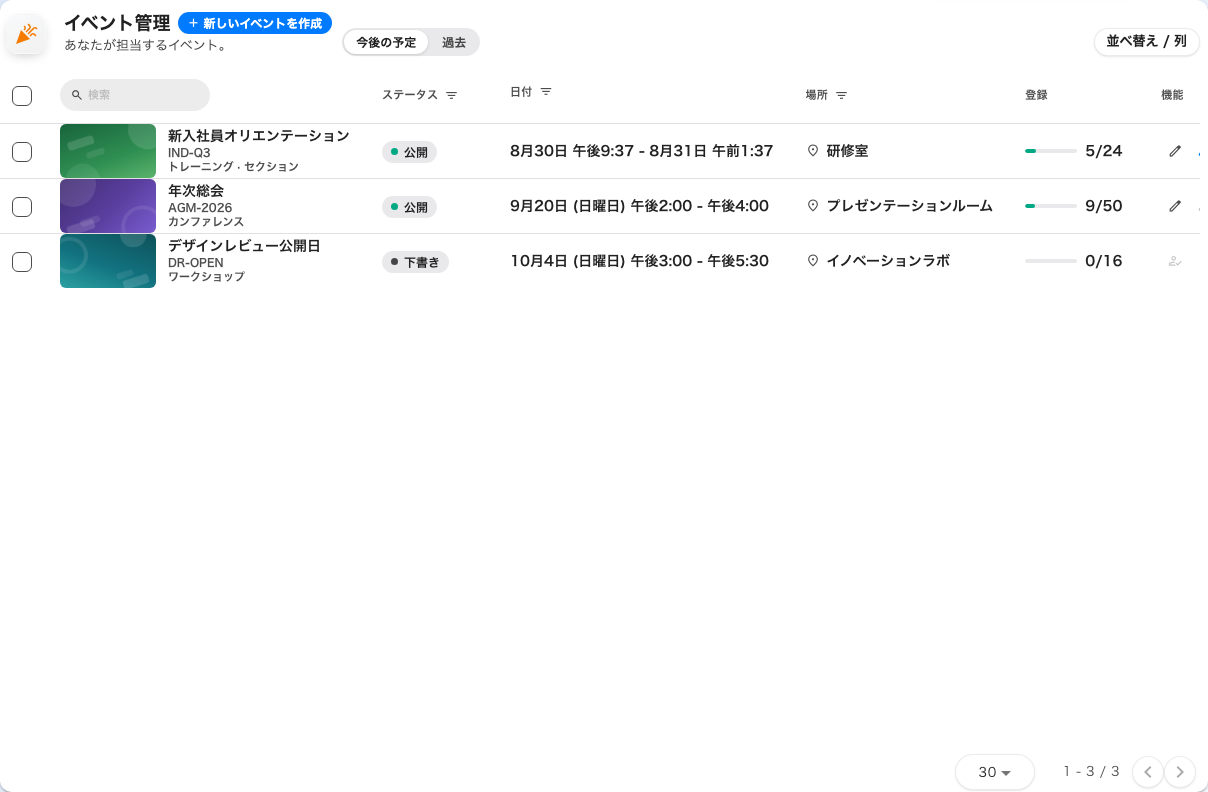The height and width of the screenshot is (792, 1208).
Task: Click the party popper app icon
Action: [27, 34]
